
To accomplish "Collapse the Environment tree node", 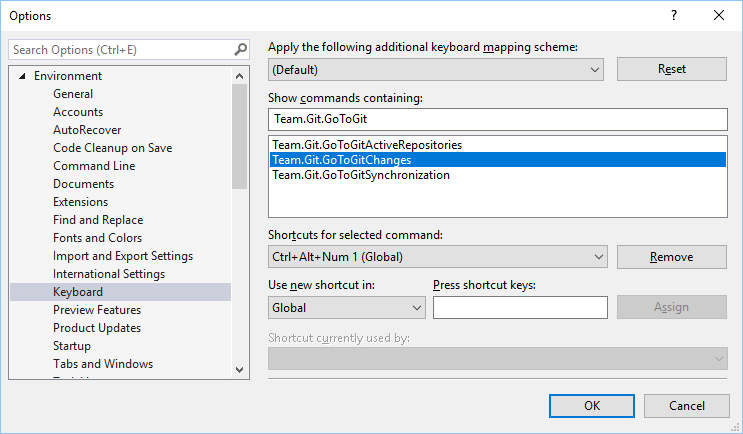I will click(x=22, y=76).
